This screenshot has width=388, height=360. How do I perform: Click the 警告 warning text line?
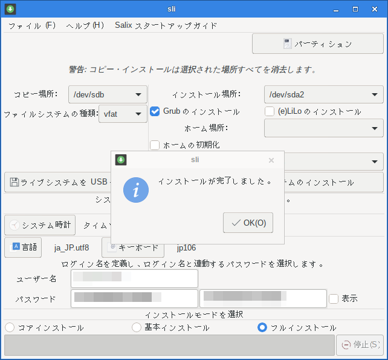coord(192,70)
